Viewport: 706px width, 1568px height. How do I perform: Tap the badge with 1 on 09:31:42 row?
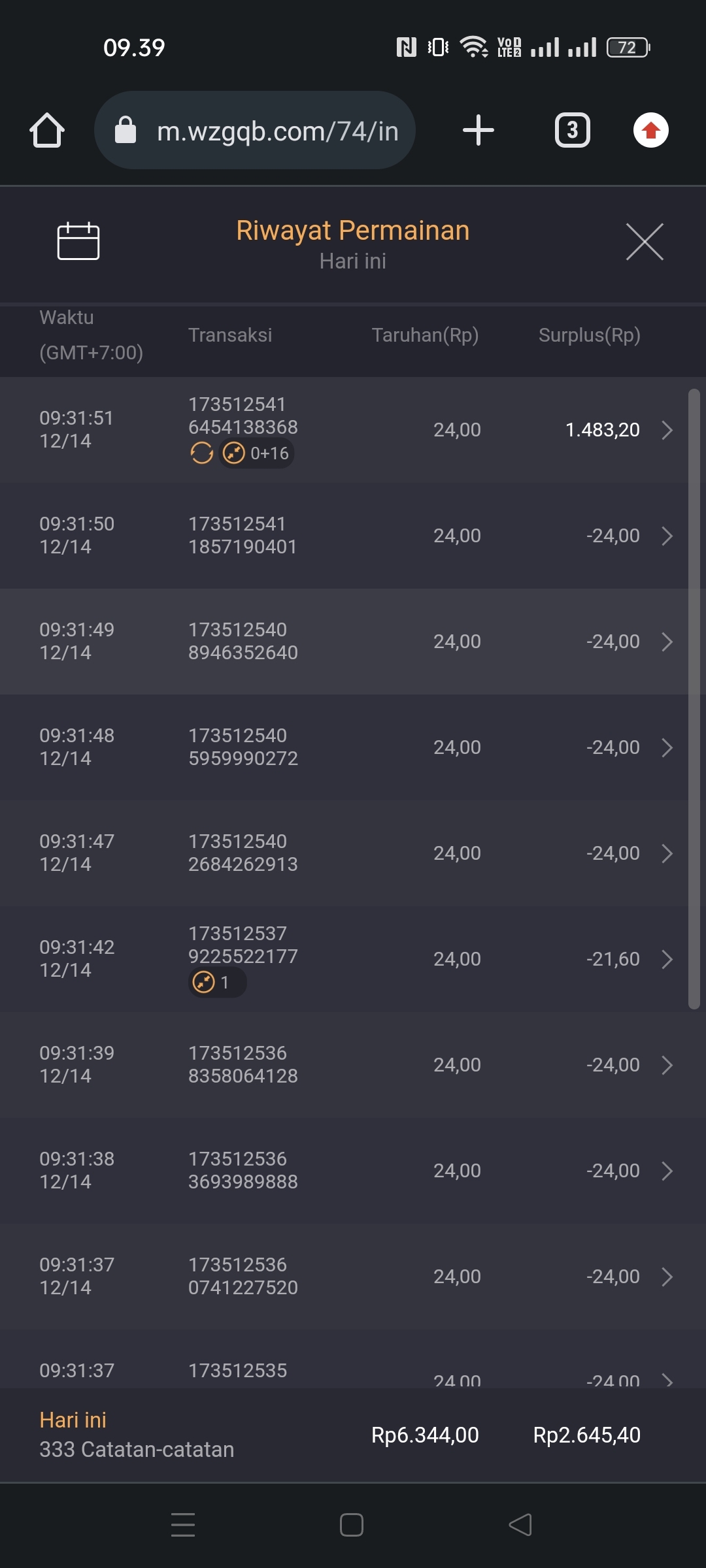point(217,982)
